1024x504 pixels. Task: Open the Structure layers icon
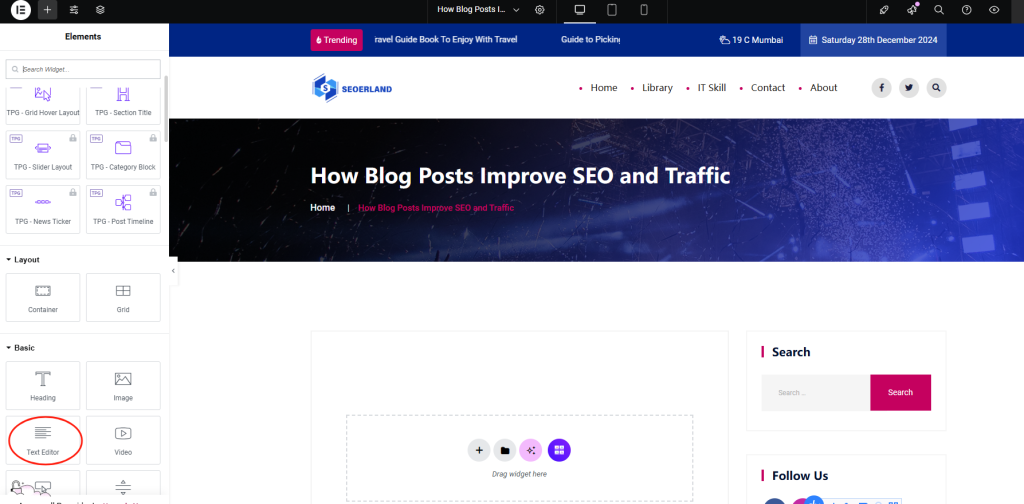pos(99,10)
